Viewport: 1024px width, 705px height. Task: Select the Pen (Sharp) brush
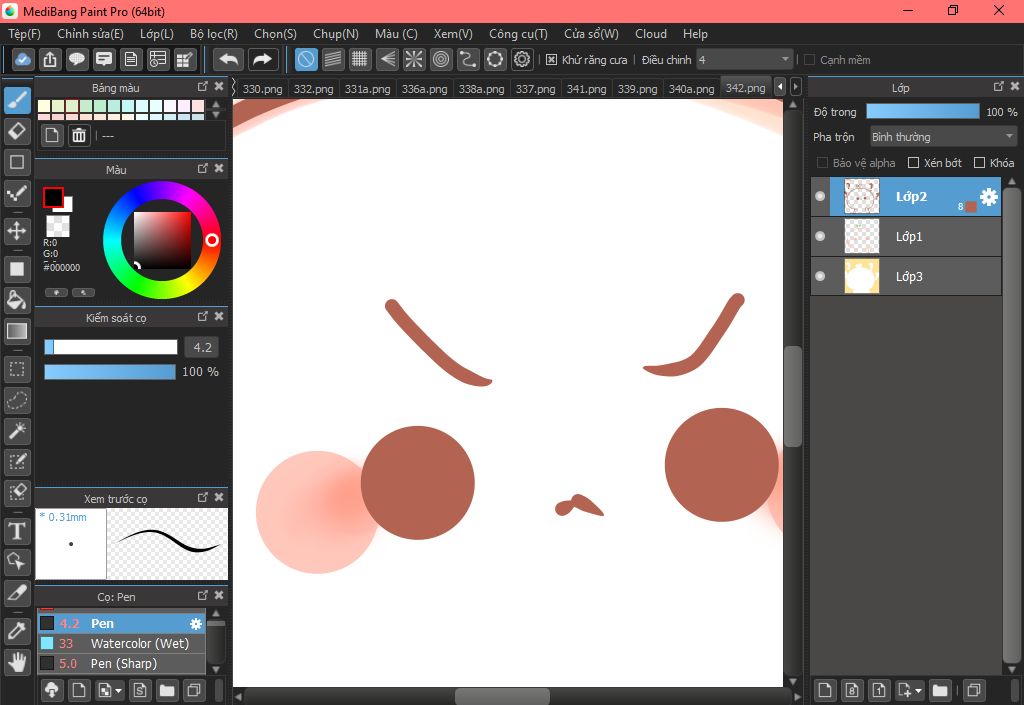[x=121, y=664]
